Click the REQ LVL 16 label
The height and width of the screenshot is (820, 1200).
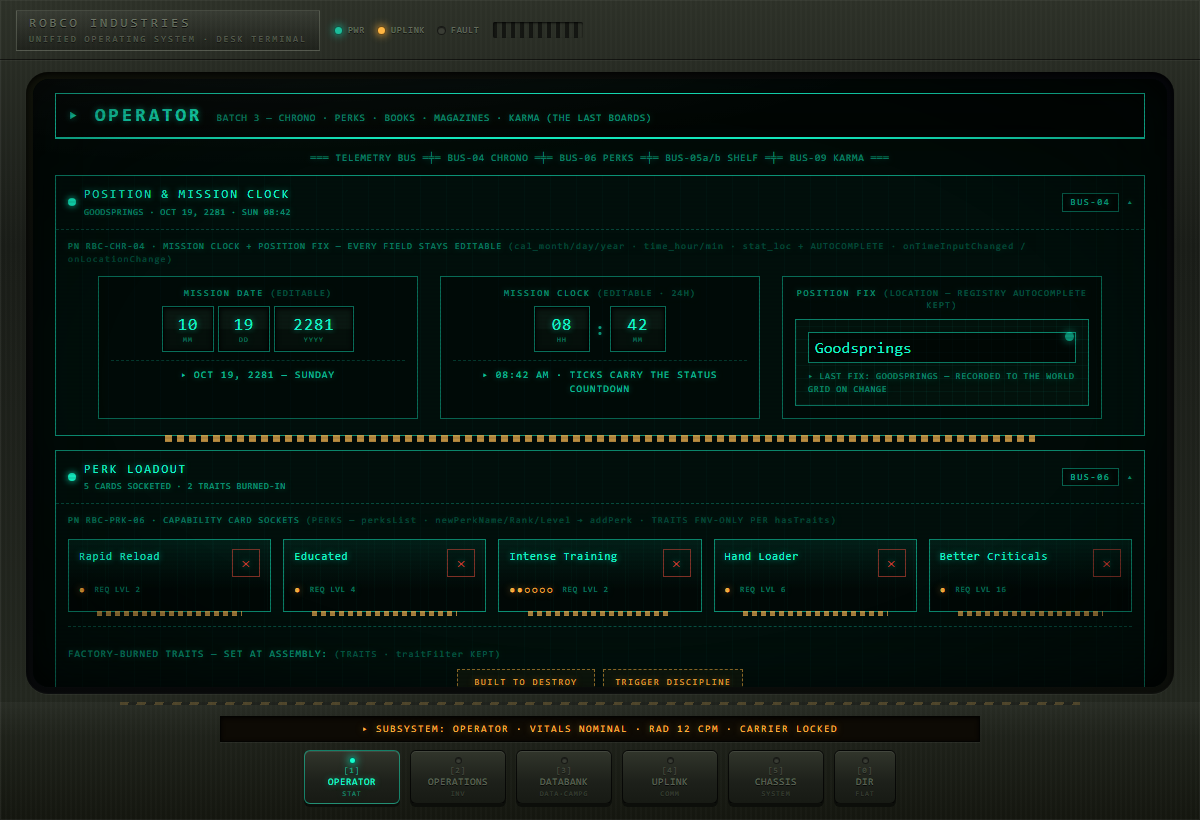pyautogui.click(x=981, y=590)
